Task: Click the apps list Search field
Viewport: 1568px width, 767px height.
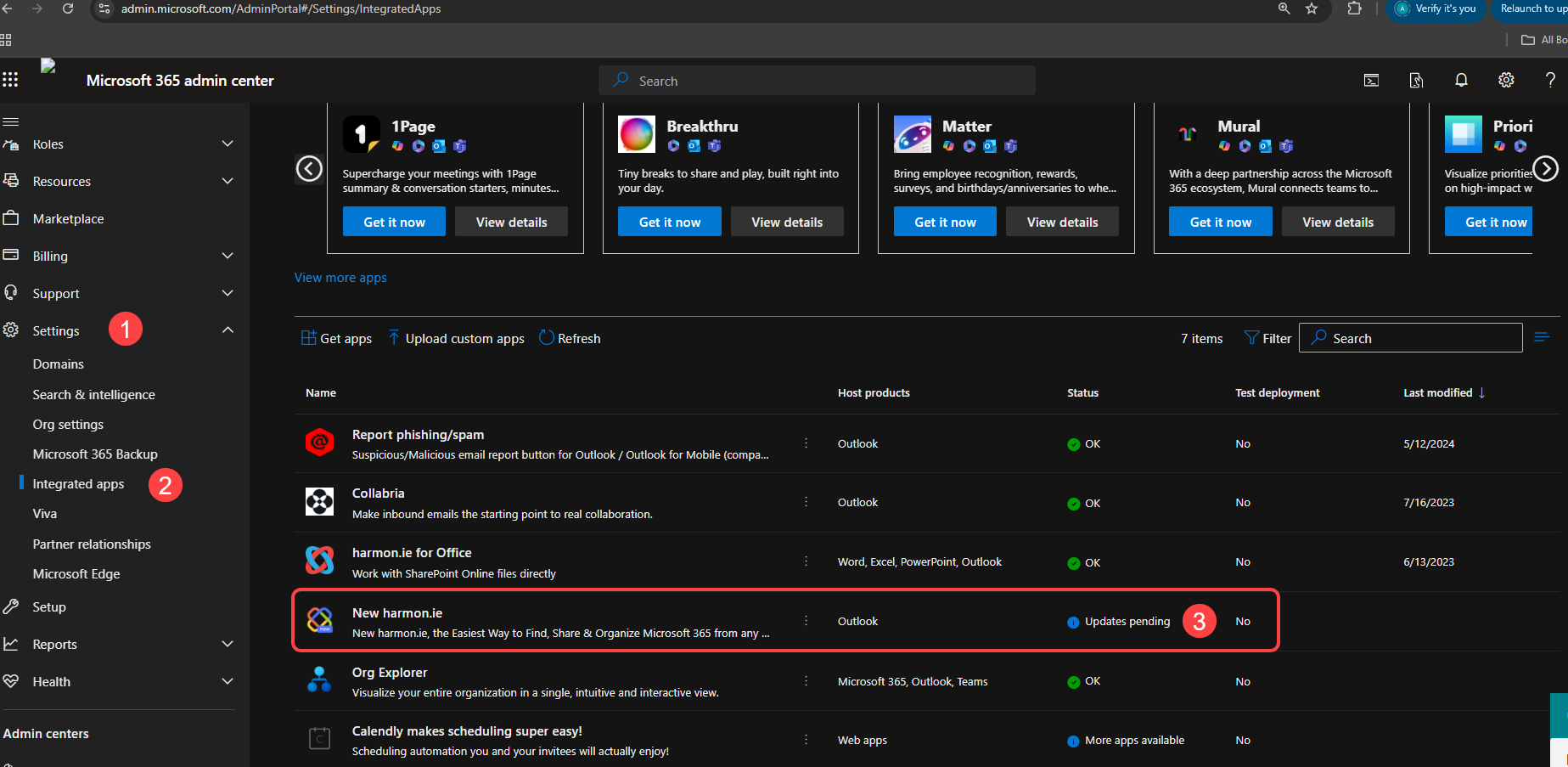Action: point(1411,338)
